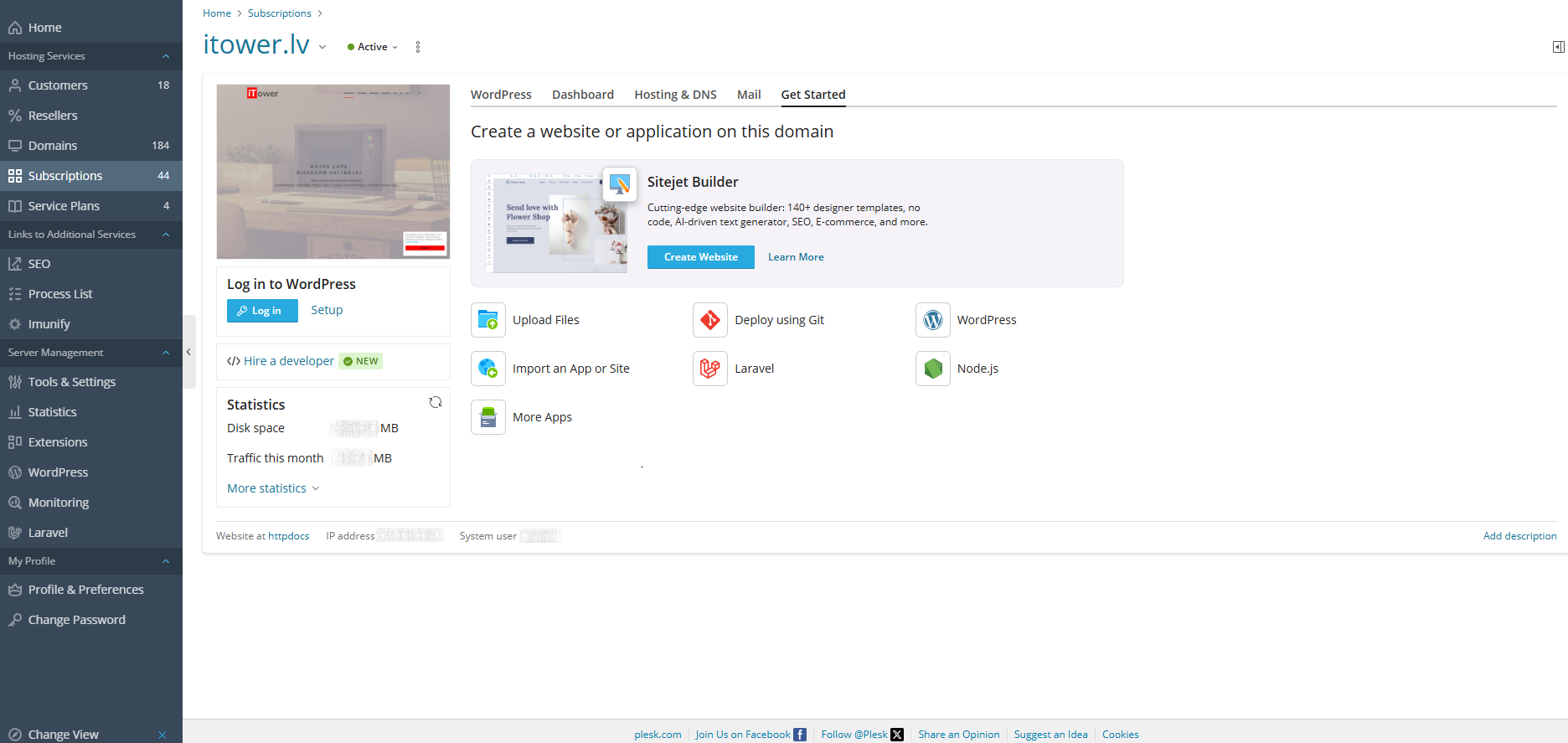
Task: Click the Laravel app icon
Action: click(710, 369)
